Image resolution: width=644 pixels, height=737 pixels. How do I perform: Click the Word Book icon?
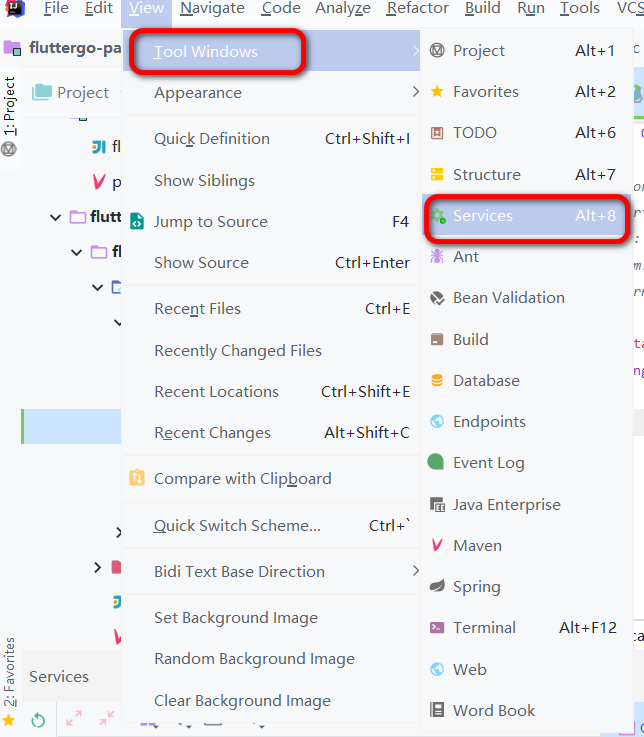coord(437,710)
